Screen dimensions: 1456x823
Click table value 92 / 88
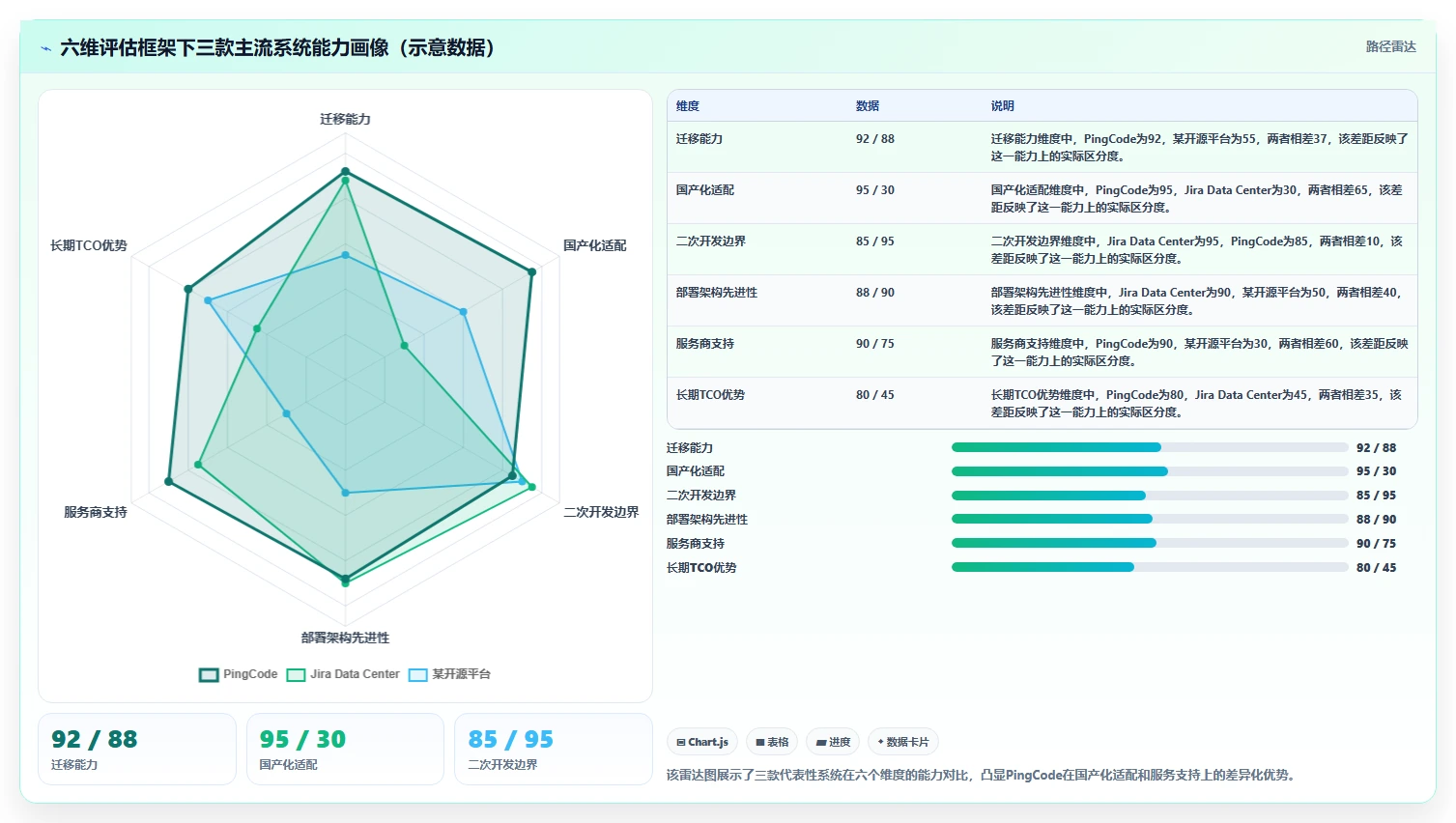coord(875,139)
